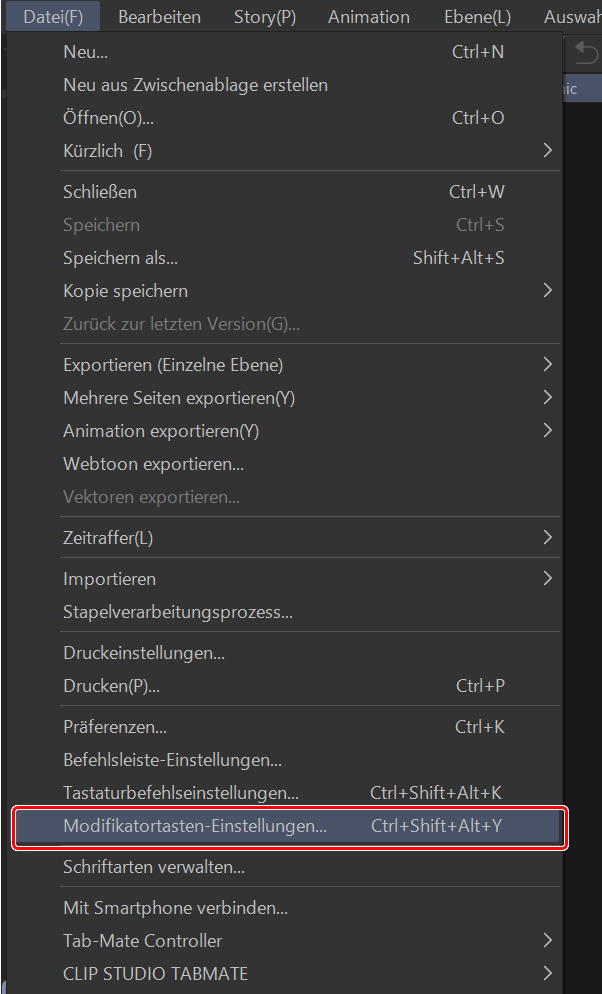Open the Animation menu in menu bar
The image size is (602, 994).
point(368,17)
